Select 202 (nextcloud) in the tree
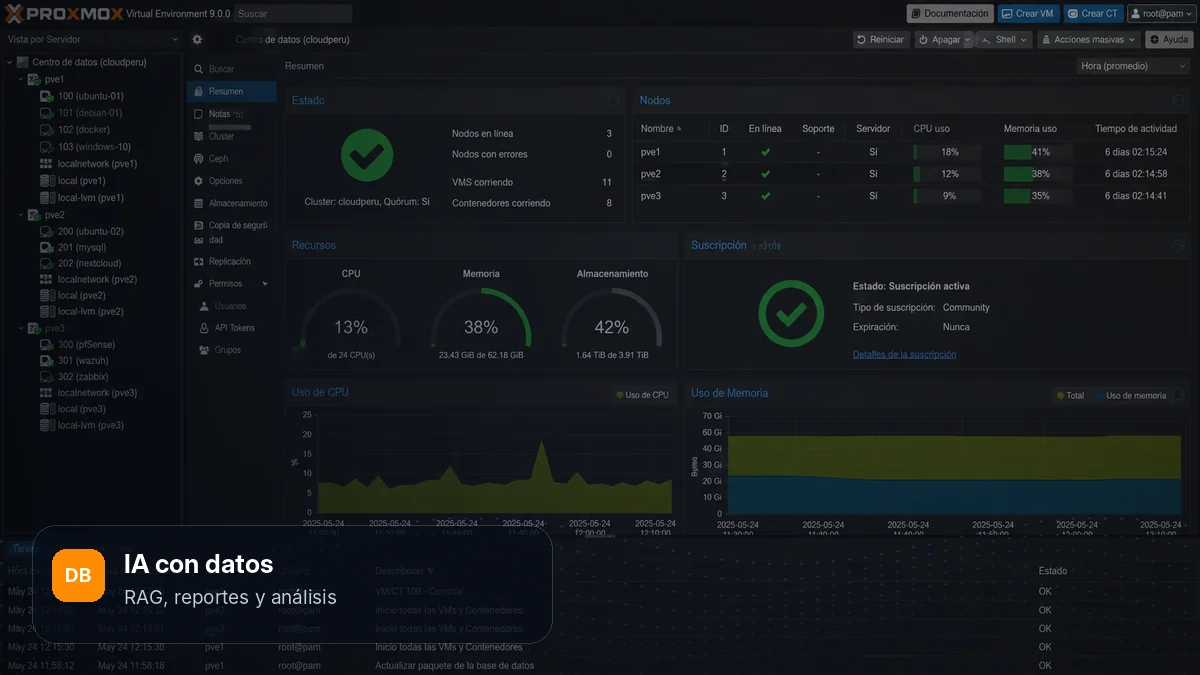Screen dimensions: 1200x675 pos(88,263)
